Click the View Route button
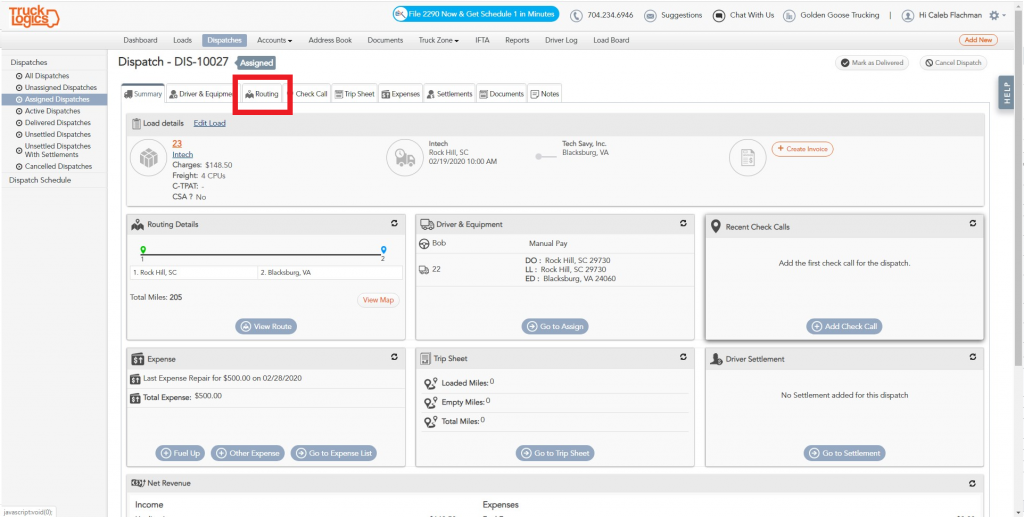This screenshot has height=517, width=1024. pyautogui.click(x=266, y=326)
